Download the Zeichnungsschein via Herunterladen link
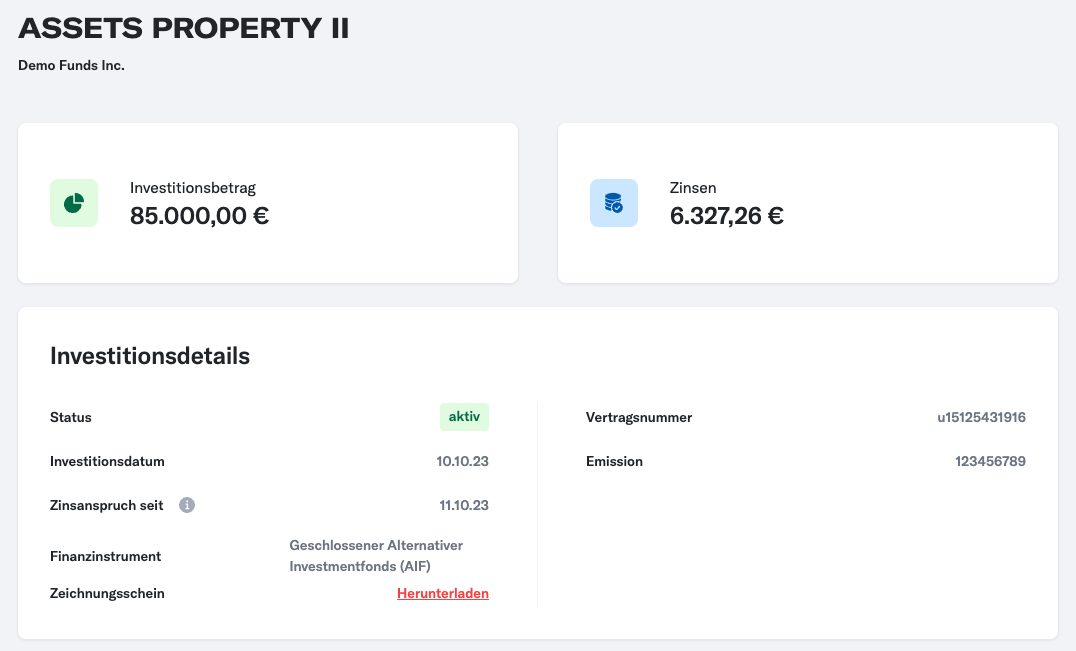Image resolution: width=1076 pixels, height=651 pixels. pos(443,593)
